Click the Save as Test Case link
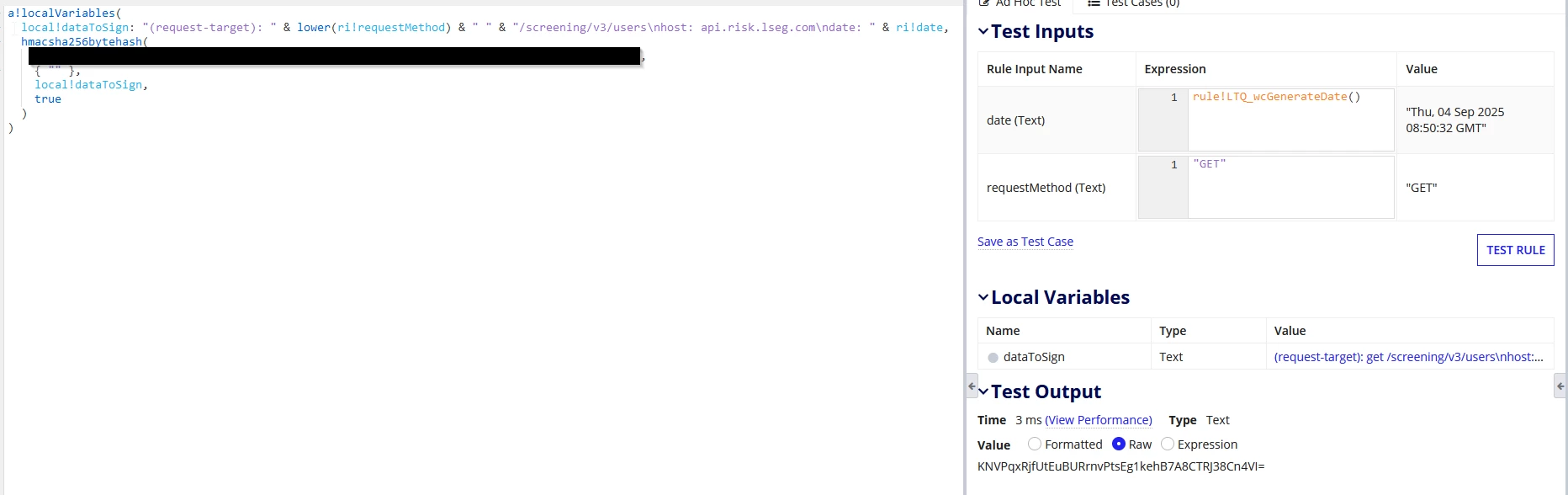The image size is (1568, 495). pyautogui.click(x=1025, y=242)
